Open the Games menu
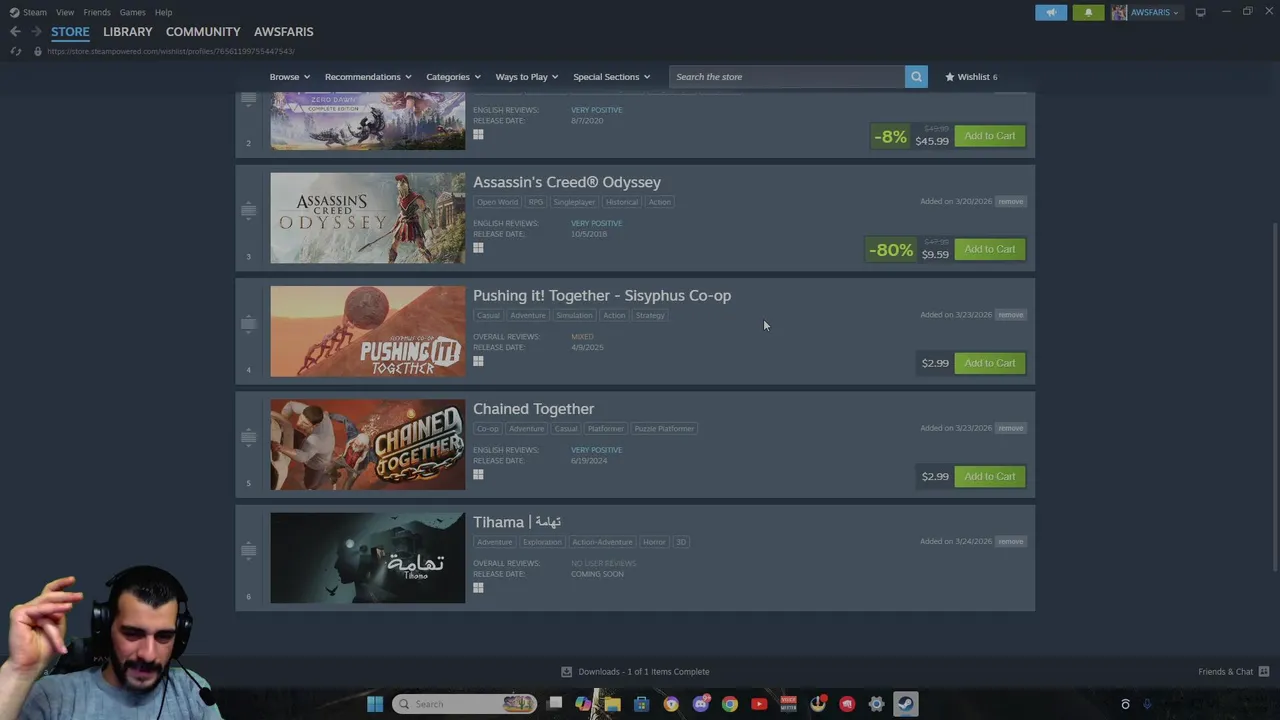The width and height of the screenshot is (1280, 720). (x=132, y=12)
